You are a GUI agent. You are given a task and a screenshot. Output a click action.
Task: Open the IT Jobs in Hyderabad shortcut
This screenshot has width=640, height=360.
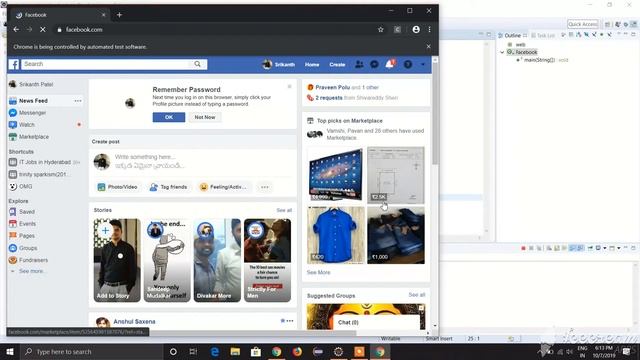tap(45, 162)
